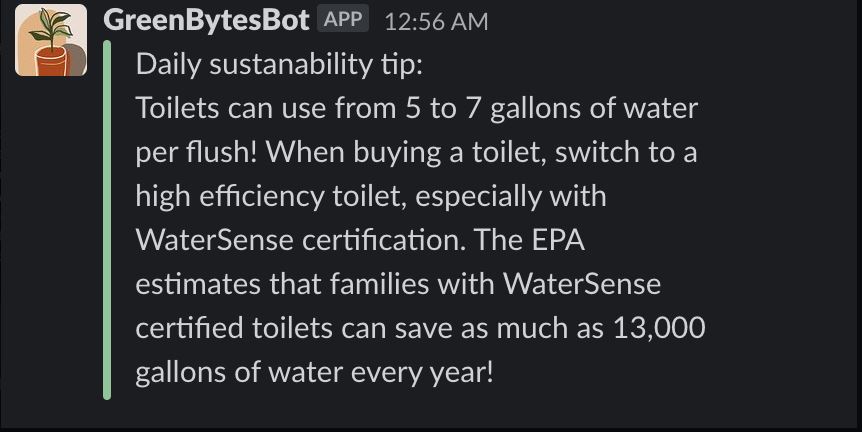The height and width of the screenshot is (432, 862).
Task: Click the APP badge beside the bot name
Action: pyautogui.click(x=343, y=19)
